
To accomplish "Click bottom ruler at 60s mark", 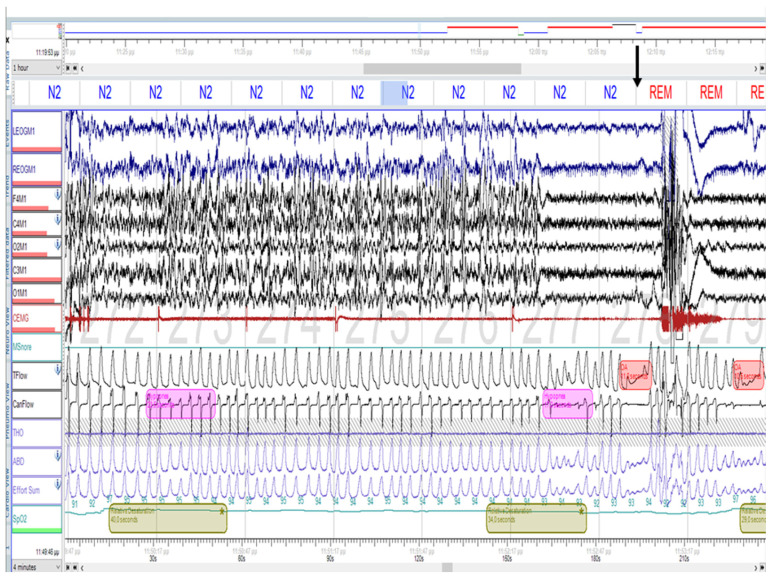I will [x=241, y=558].
